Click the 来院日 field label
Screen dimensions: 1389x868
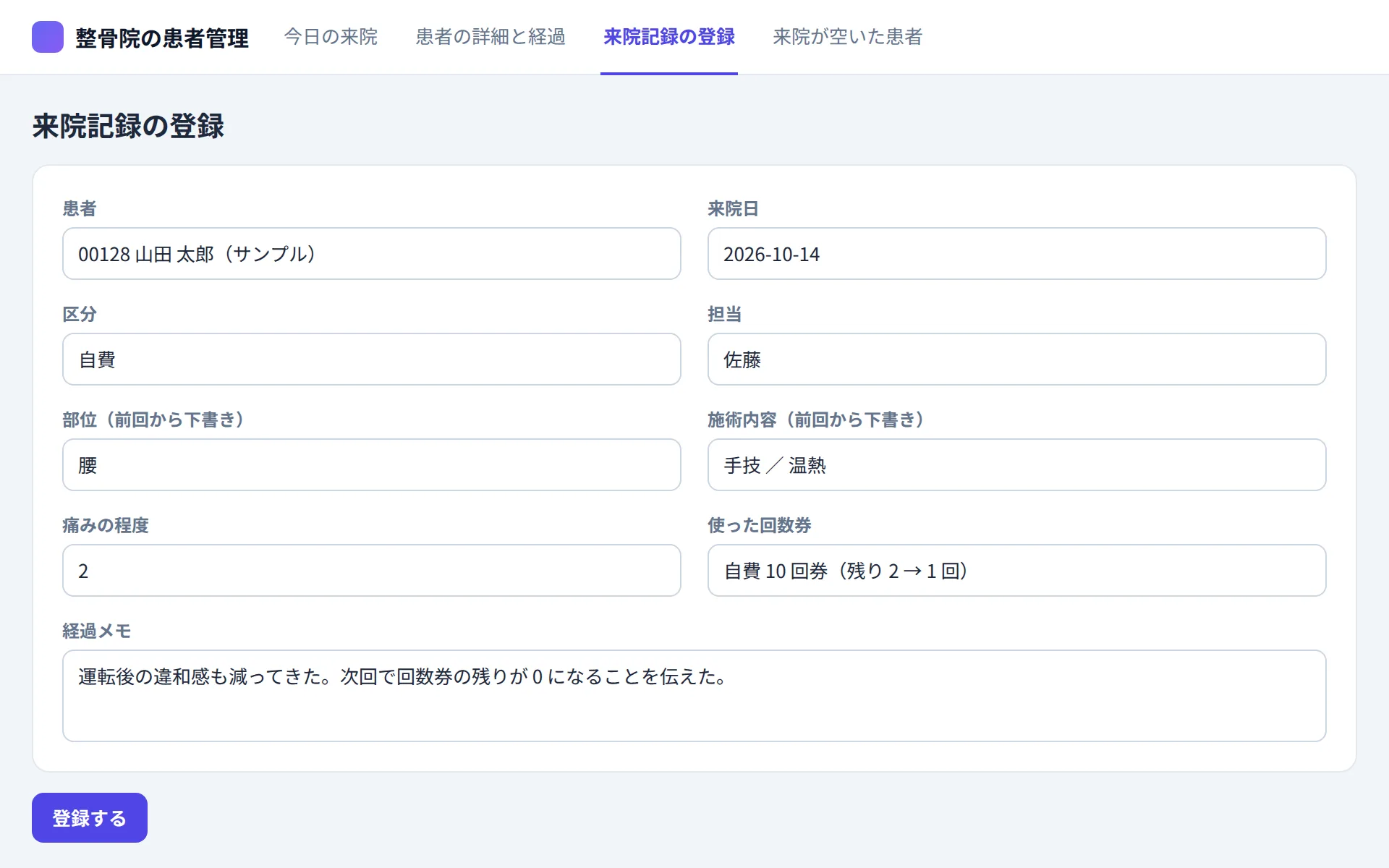coord(733,208)
